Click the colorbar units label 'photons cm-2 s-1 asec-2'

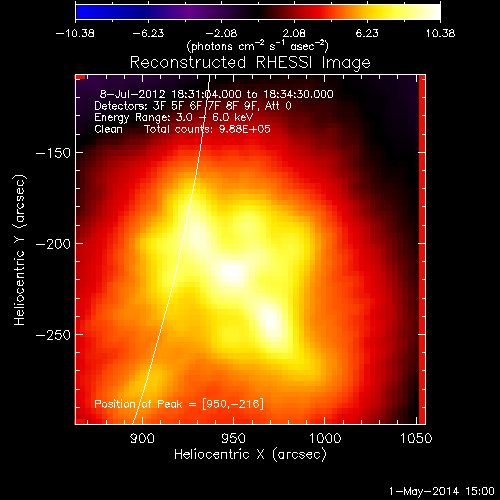coord(258,46)
